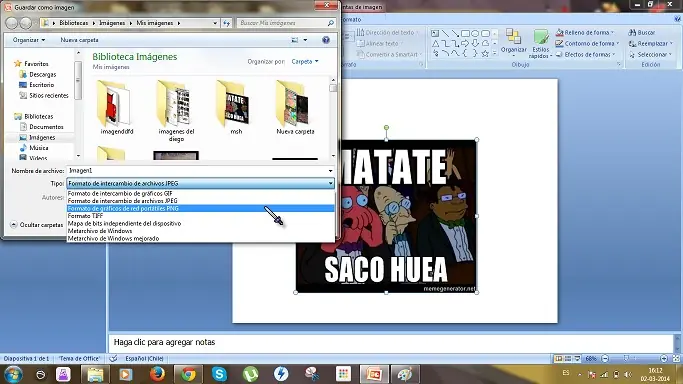
Task: Open Organizar button in Dibujo group
Action: [x=514, y=43]
